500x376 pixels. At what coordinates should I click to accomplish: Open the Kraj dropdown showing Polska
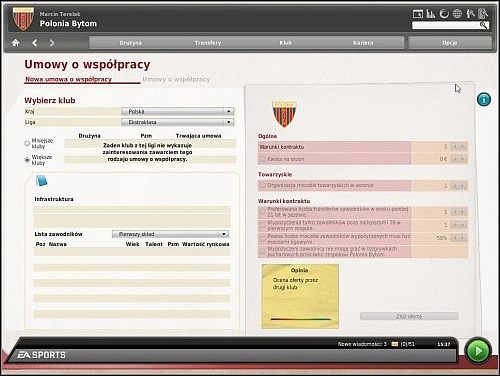click(177, 111)
